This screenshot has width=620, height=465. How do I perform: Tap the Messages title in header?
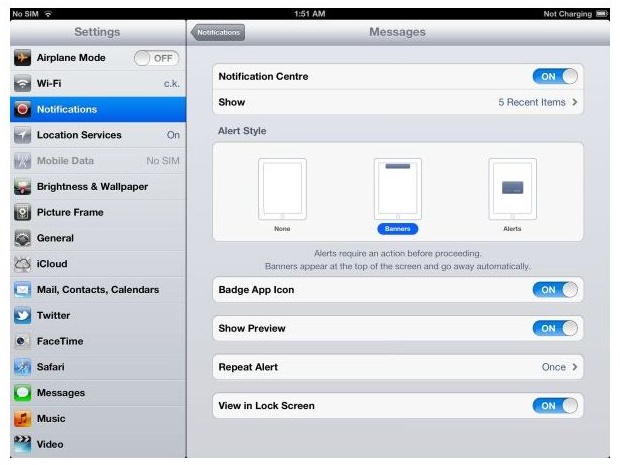[x=397, y=32]
